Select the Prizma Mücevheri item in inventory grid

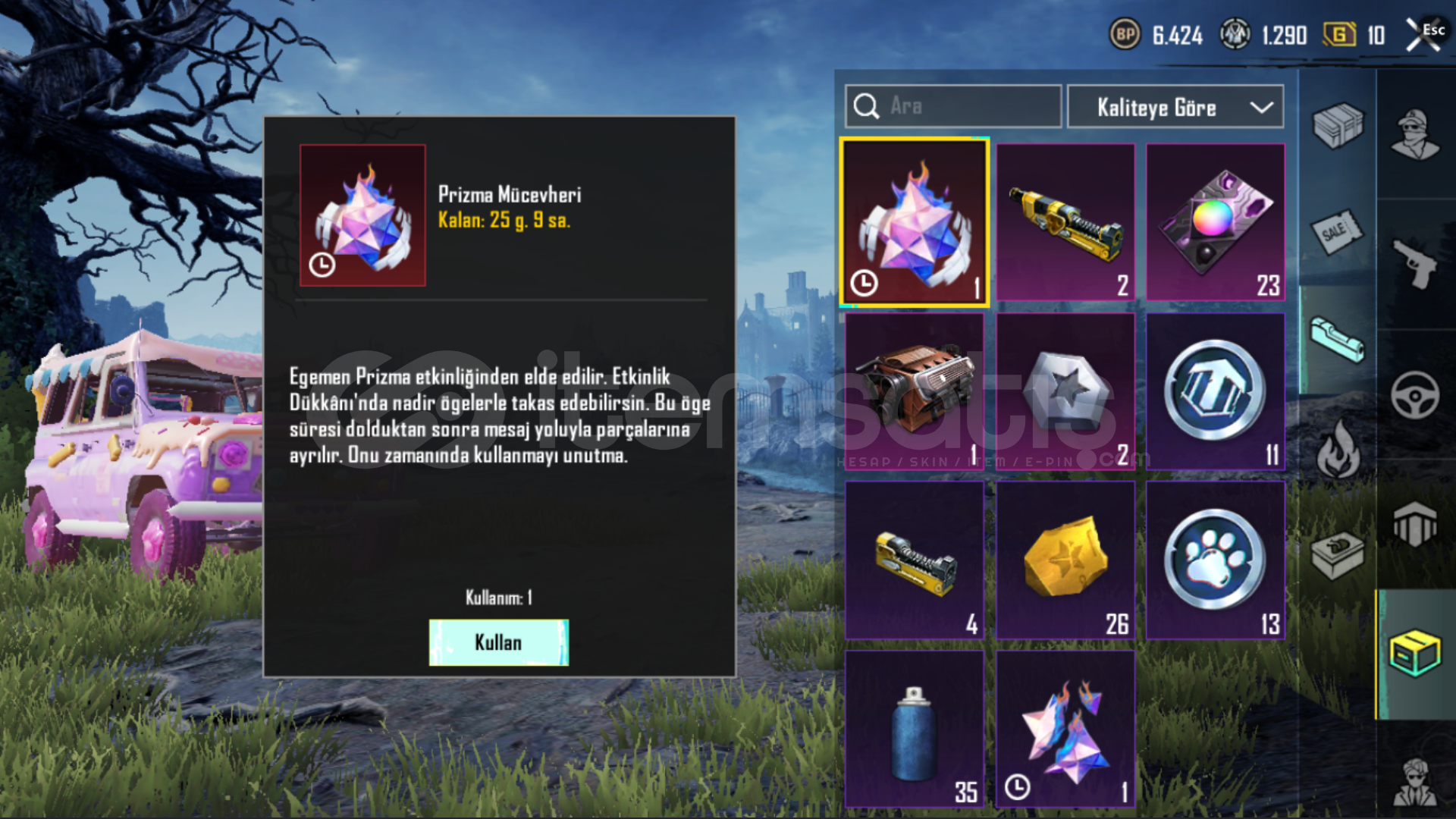915,222
